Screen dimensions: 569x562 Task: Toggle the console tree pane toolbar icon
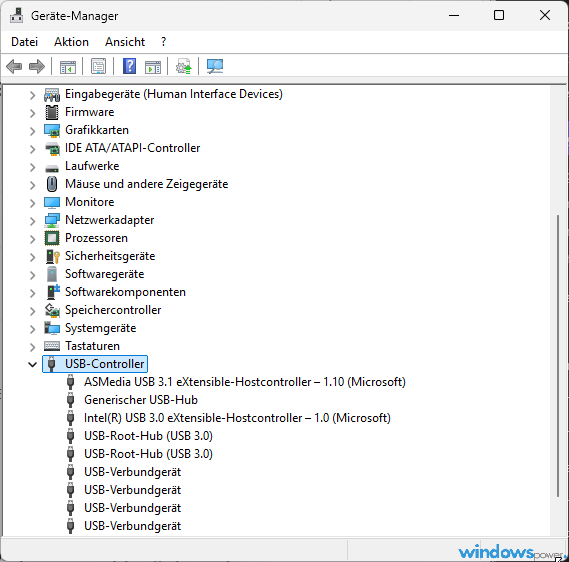coord(68,67)
